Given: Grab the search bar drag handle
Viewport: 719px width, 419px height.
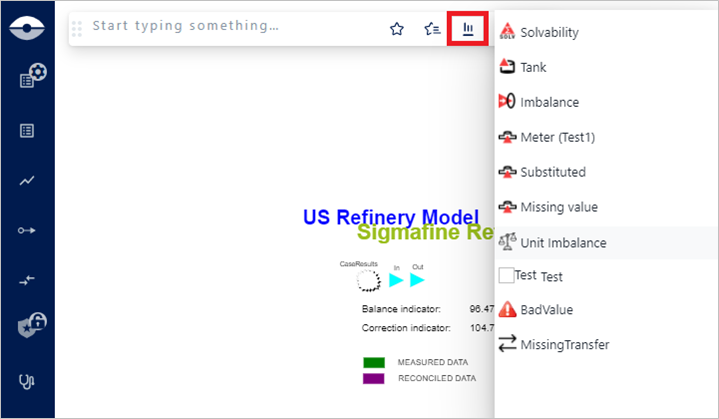Looking at the screenshot, I should pos(79,28).
